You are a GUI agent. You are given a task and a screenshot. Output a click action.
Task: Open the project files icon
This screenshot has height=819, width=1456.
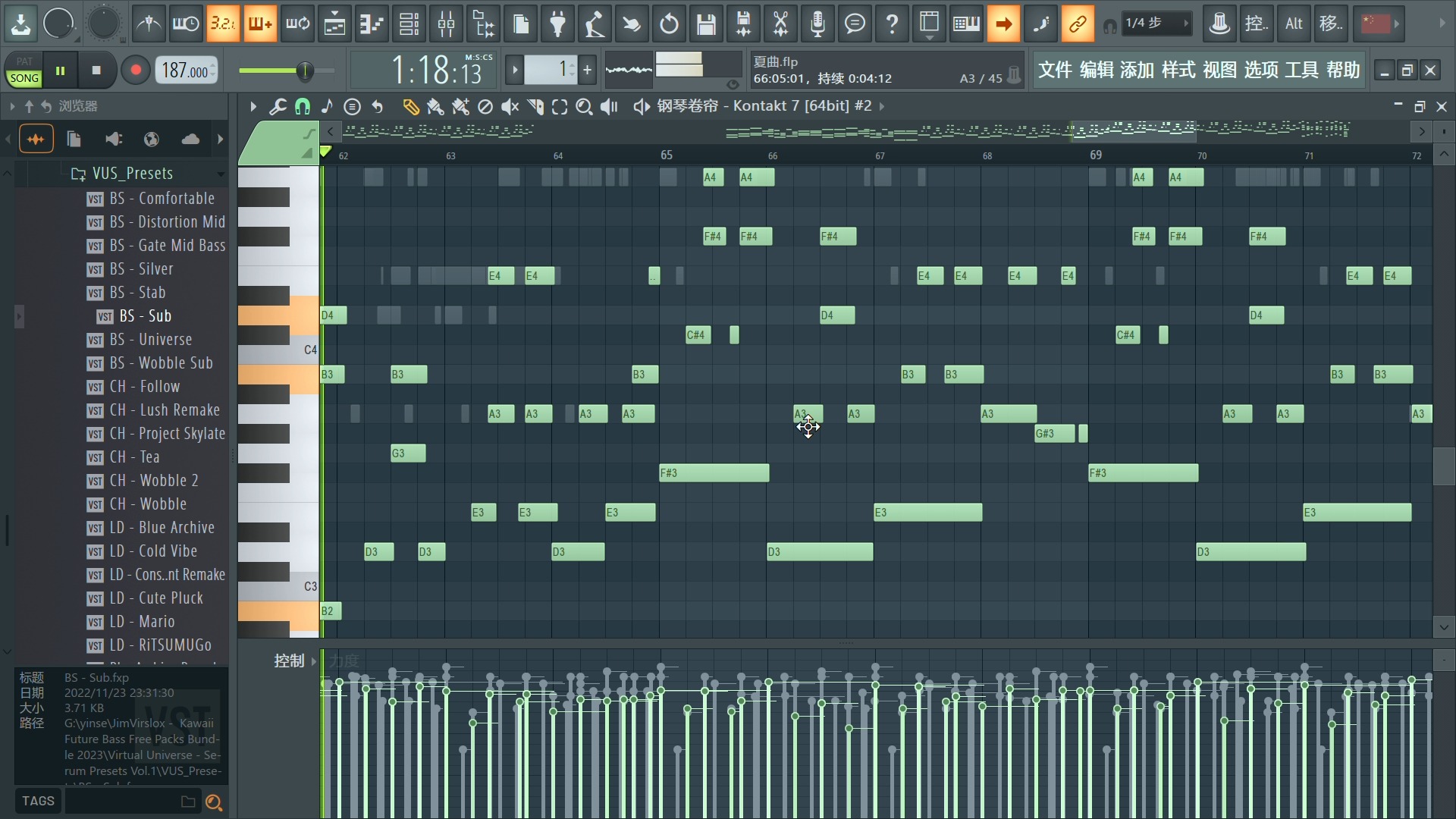pyautogui.click(x=521, y=24)
